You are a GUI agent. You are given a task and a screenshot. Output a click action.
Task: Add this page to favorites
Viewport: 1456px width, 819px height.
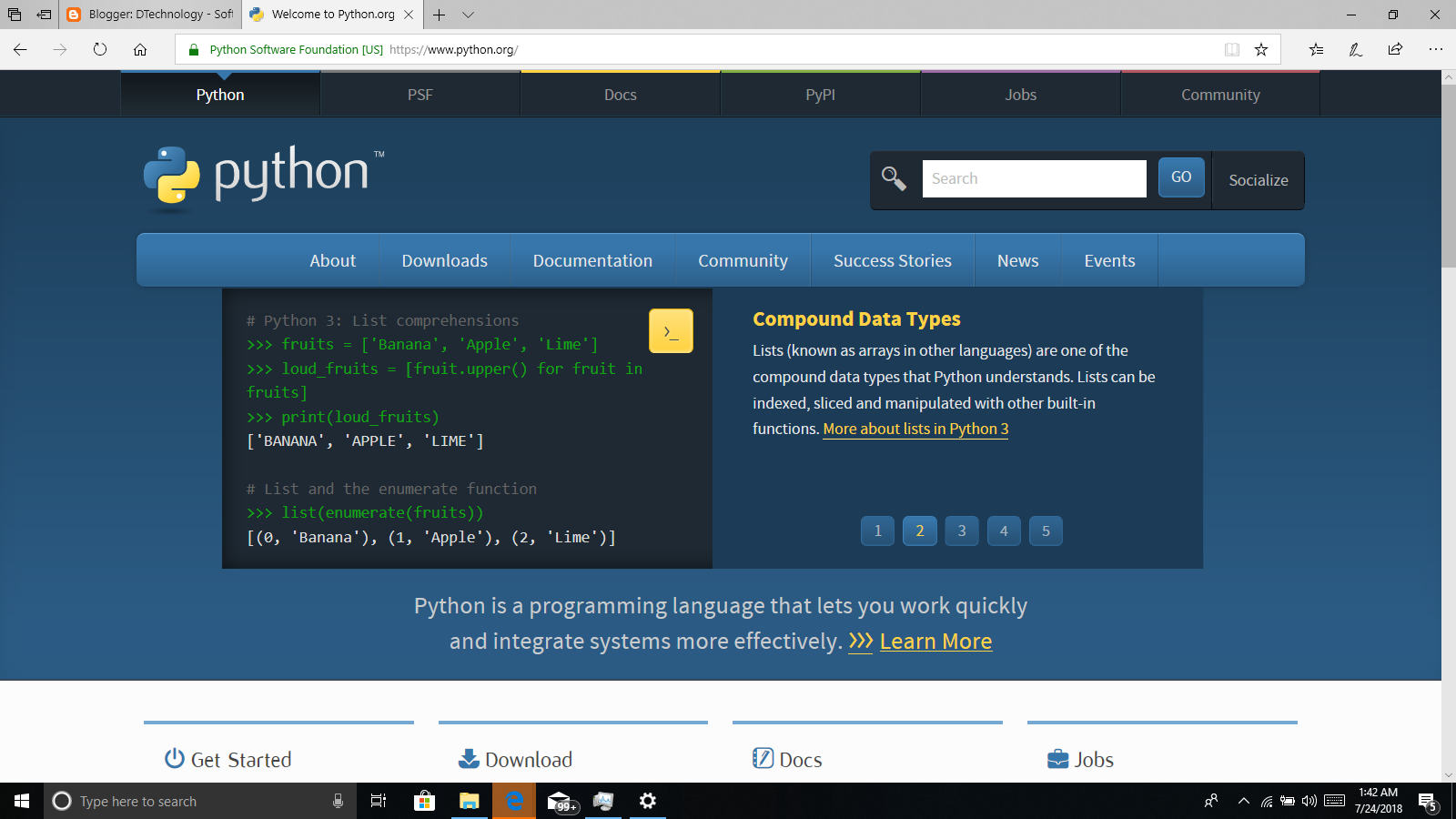(1261, 49)
